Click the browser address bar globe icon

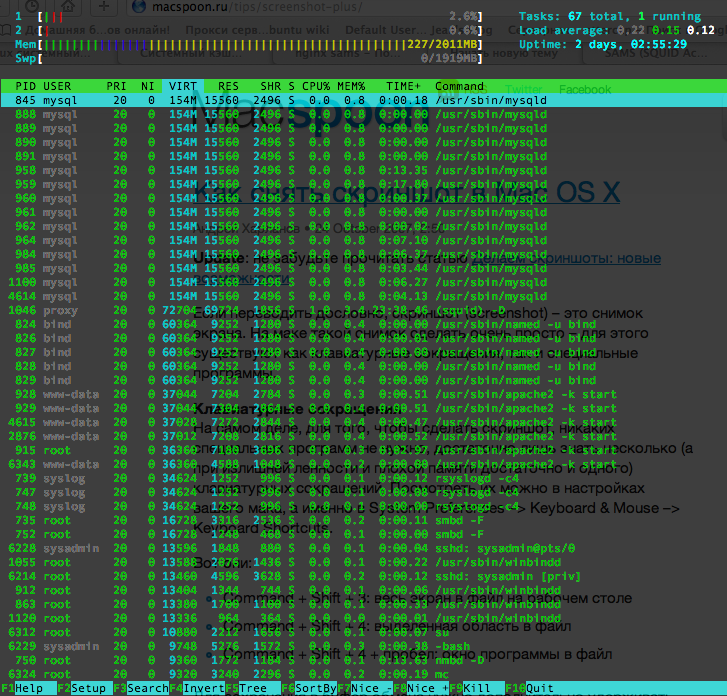(139, 6)
